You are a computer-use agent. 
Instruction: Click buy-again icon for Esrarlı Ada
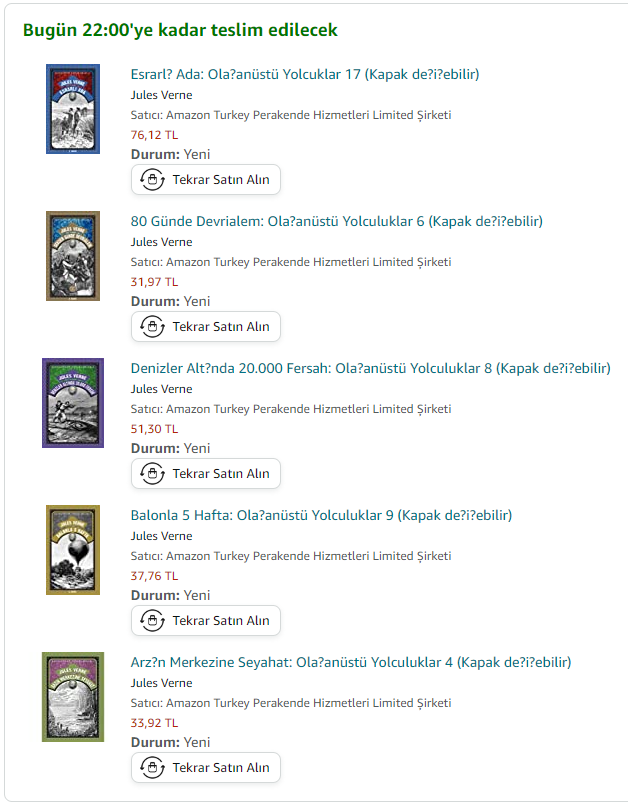(x=152, y=180)
